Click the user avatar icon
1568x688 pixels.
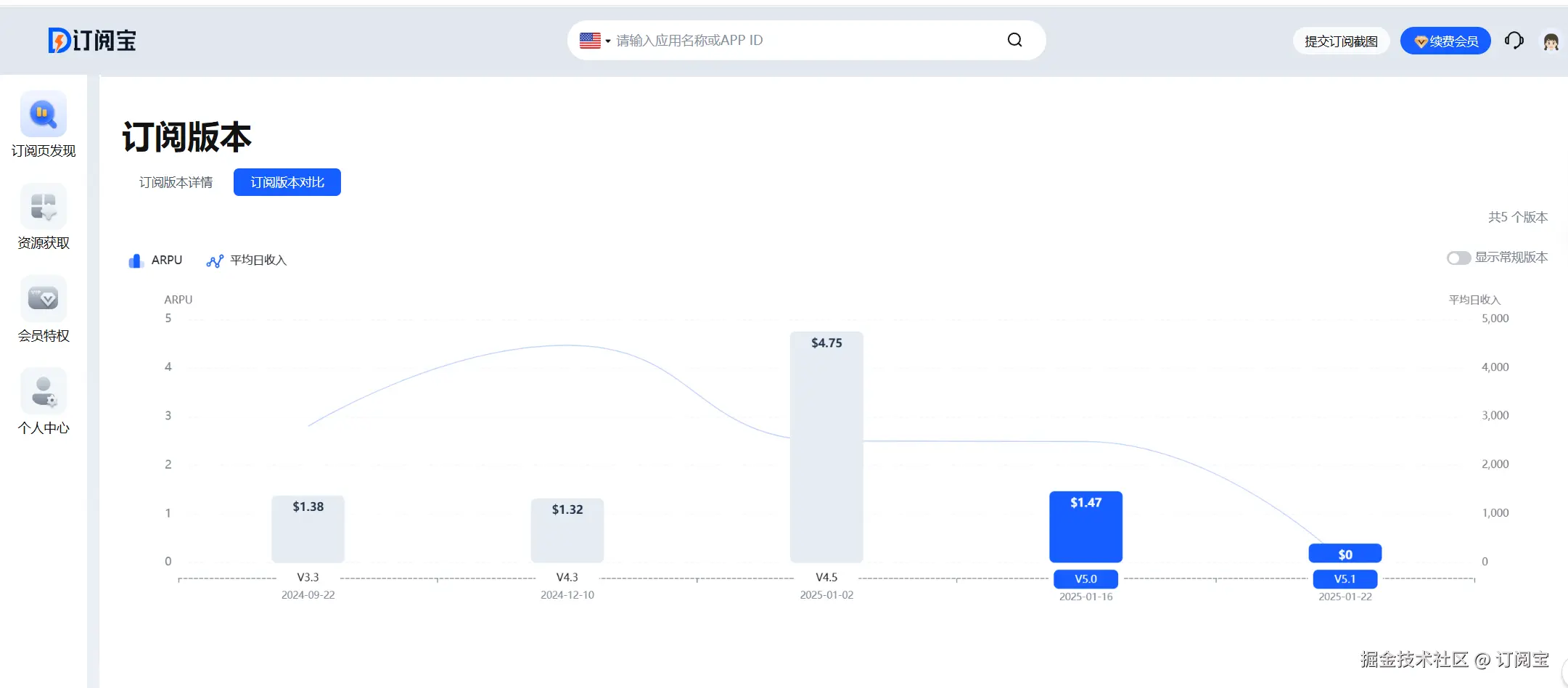[x=1551, y=41]
